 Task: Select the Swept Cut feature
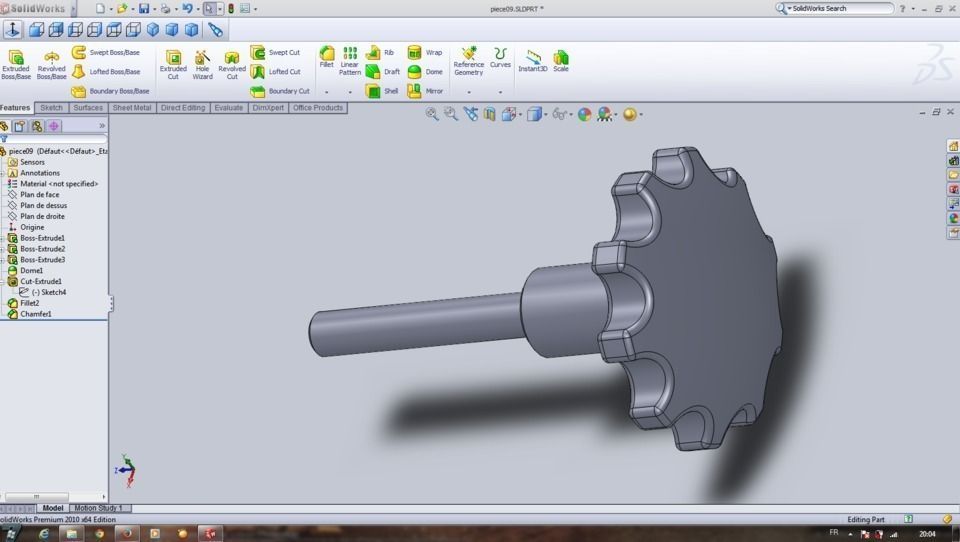coord(275,53)
